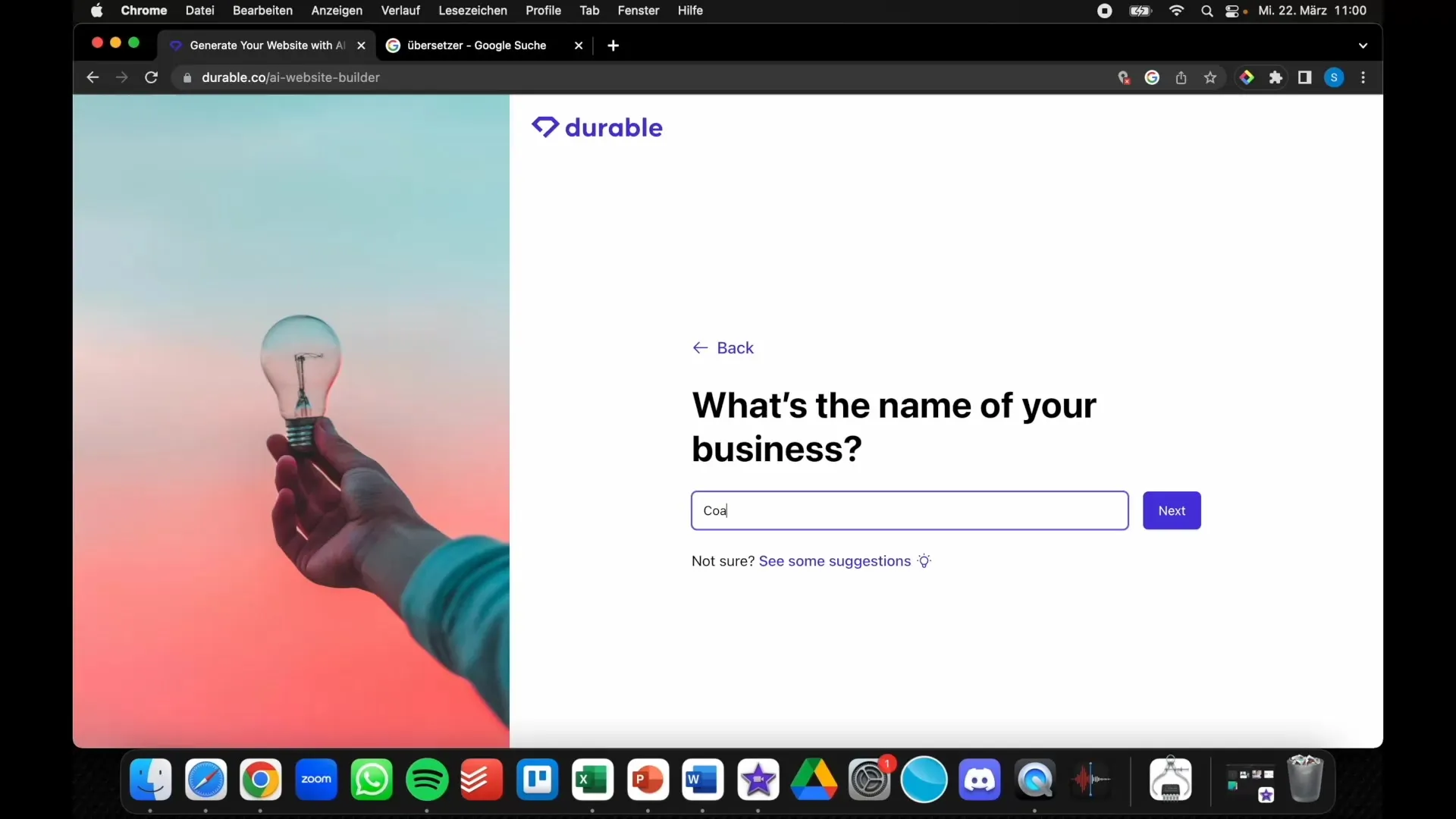Screen dimensions: 1456x819
Task: Close the übersetzer Google Suche tab
Action: pyautogui.click(x=579, y=45)
